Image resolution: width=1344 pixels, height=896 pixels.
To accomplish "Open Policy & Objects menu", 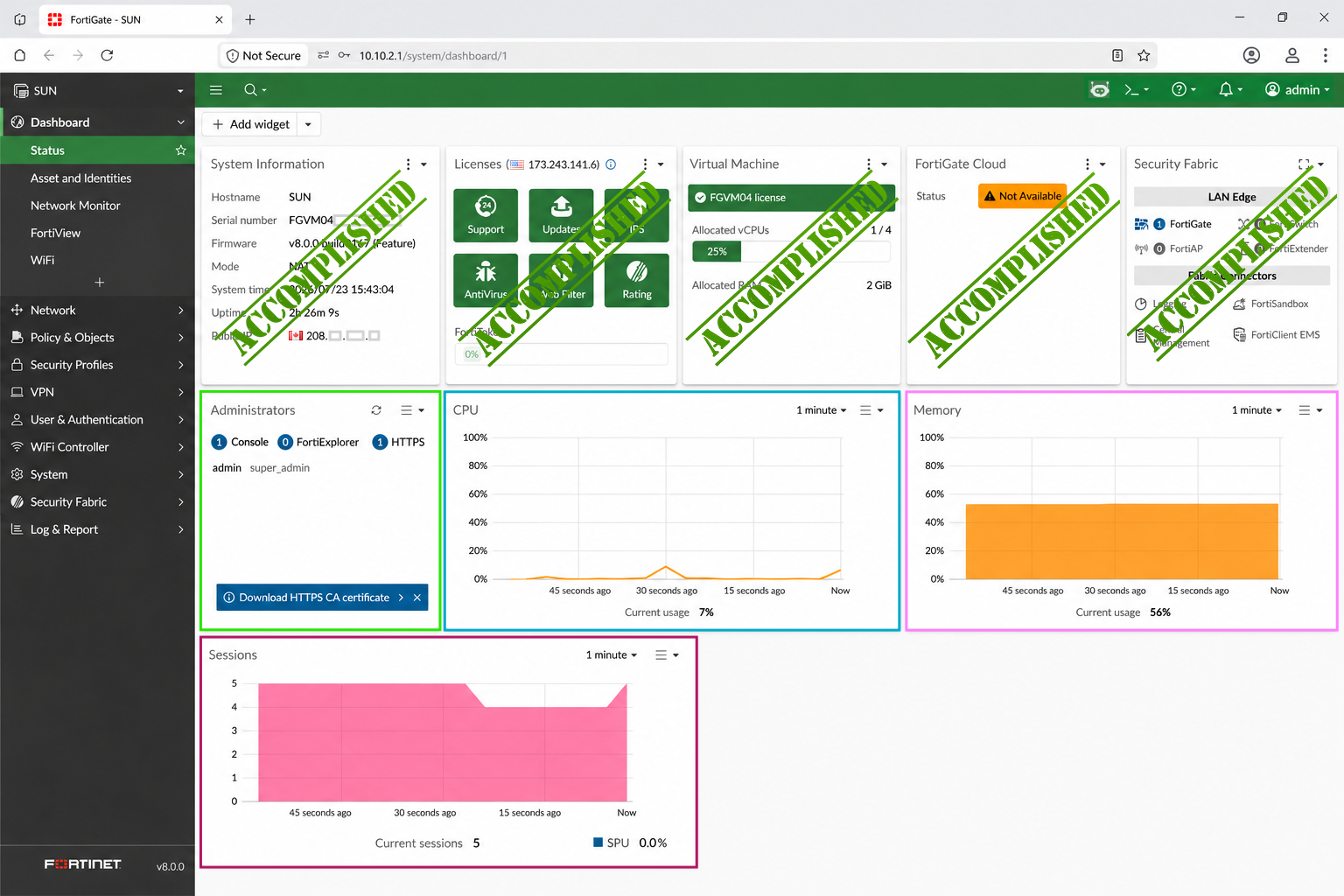I will click(x=99, y=338).
